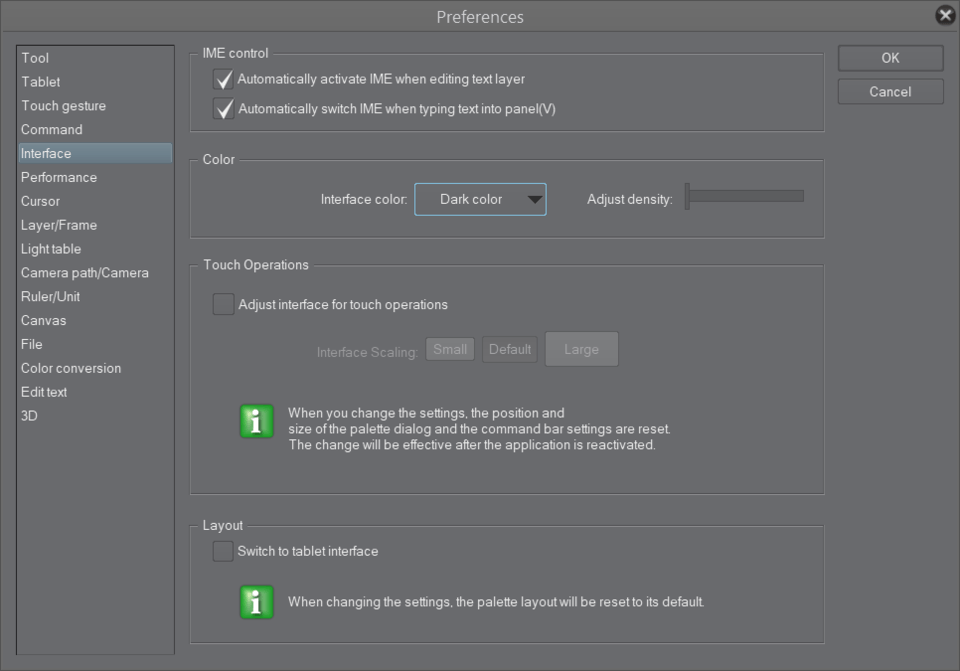The height and width of the screenshot is (671, 960).
Task: Click the "Interface color:" label
Action: (364, 200)
